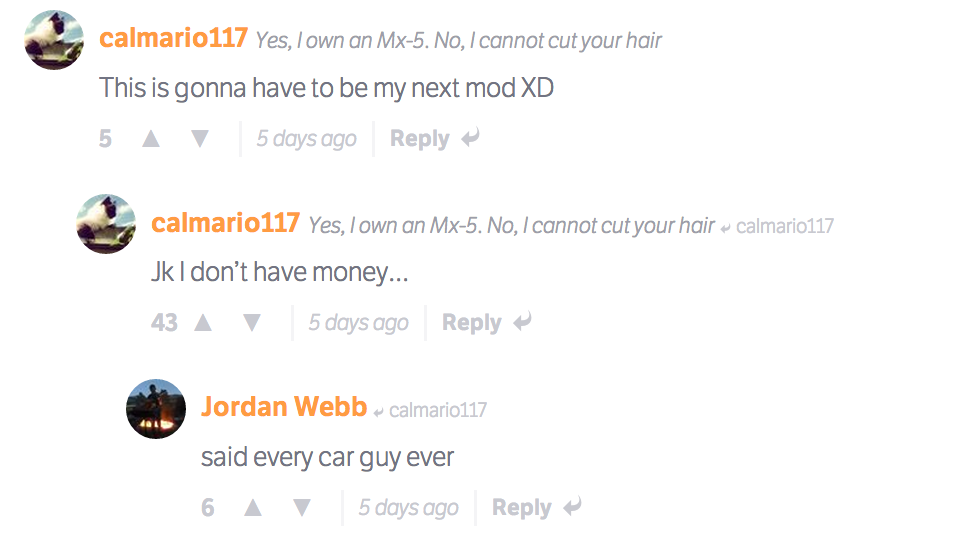This screenshot has height=553, width=960.
Task: Upvote Jordan Webb's "said every car guy" comment
Action: pos(253,508)
